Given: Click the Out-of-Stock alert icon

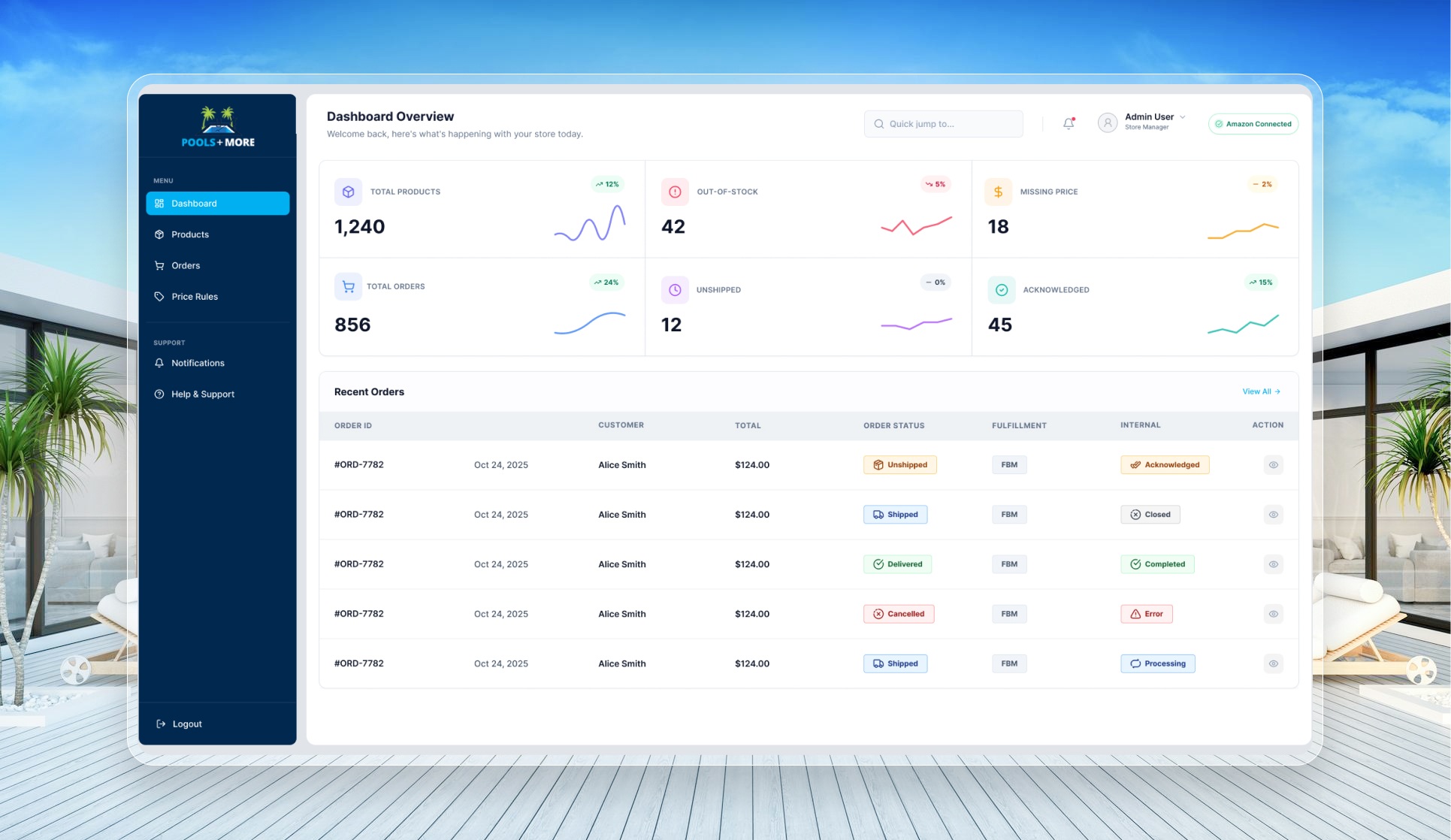Looking at the screenshot, I should (675, 192).
